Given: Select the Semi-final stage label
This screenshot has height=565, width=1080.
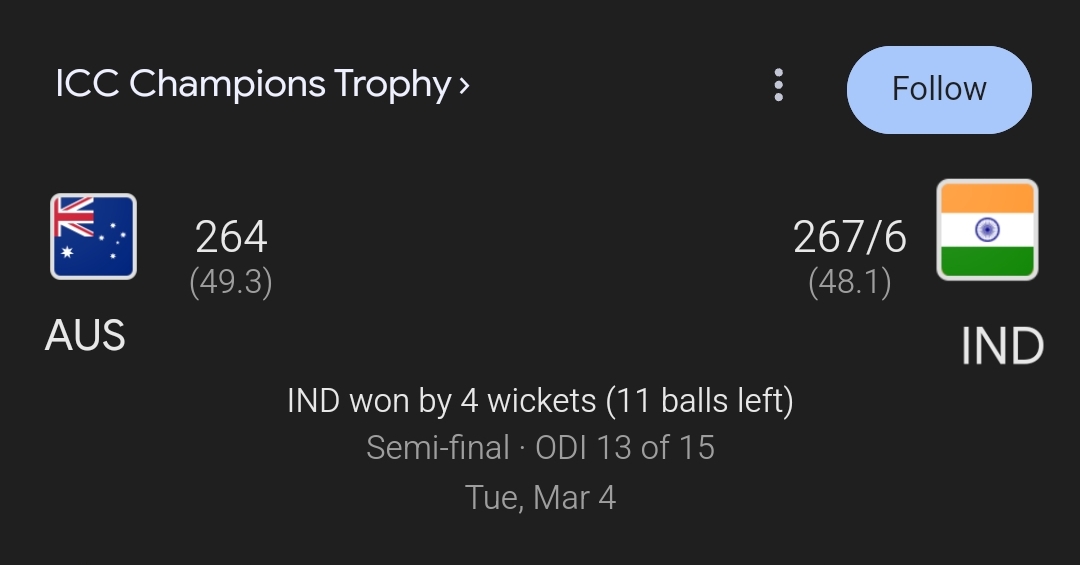Looking at the screenshot, I should coord(437,447).
